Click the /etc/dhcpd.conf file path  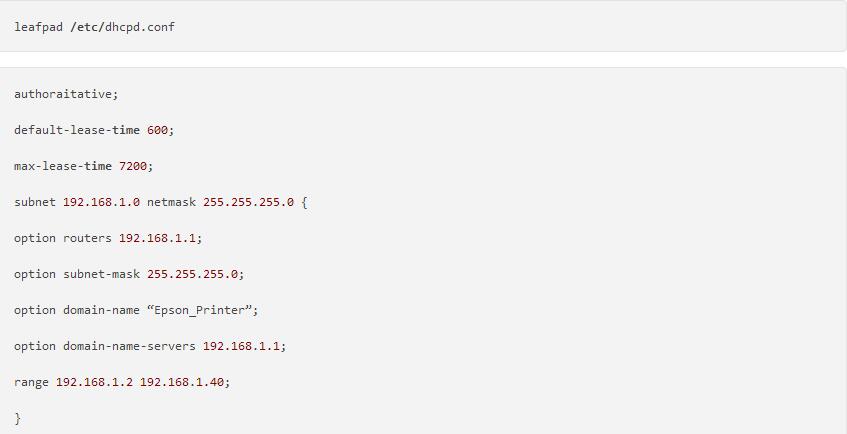click(x=122, y=27)
